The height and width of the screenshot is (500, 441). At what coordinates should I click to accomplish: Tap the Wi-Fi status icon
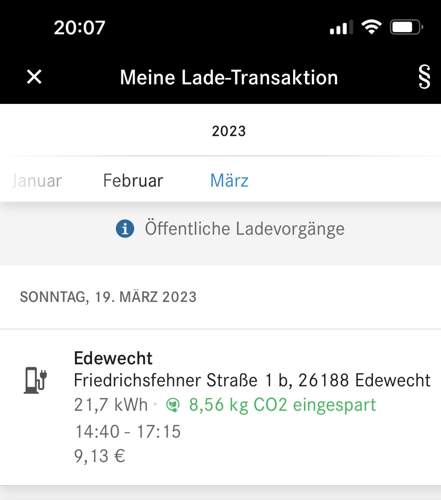tap(372, 27)
